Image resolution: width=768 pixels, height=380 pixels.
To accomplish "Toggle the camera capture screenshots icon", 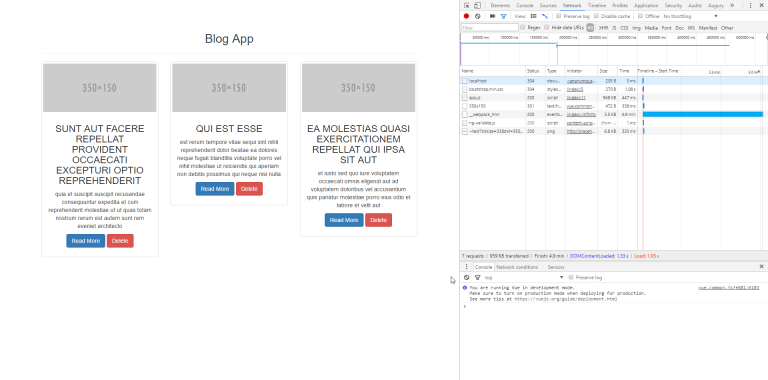I will [493, 16].
